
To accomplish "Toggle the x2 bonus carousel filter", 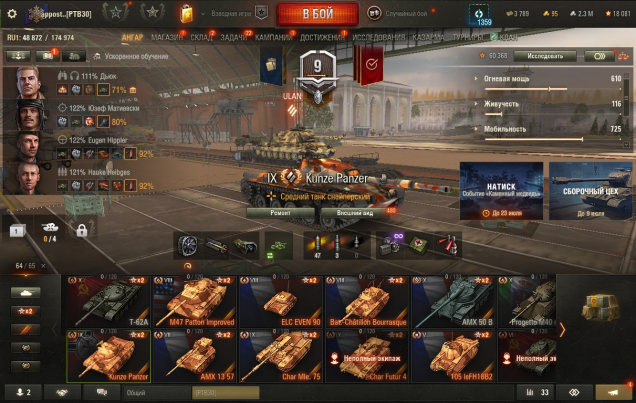I will (x=25, y=311).
